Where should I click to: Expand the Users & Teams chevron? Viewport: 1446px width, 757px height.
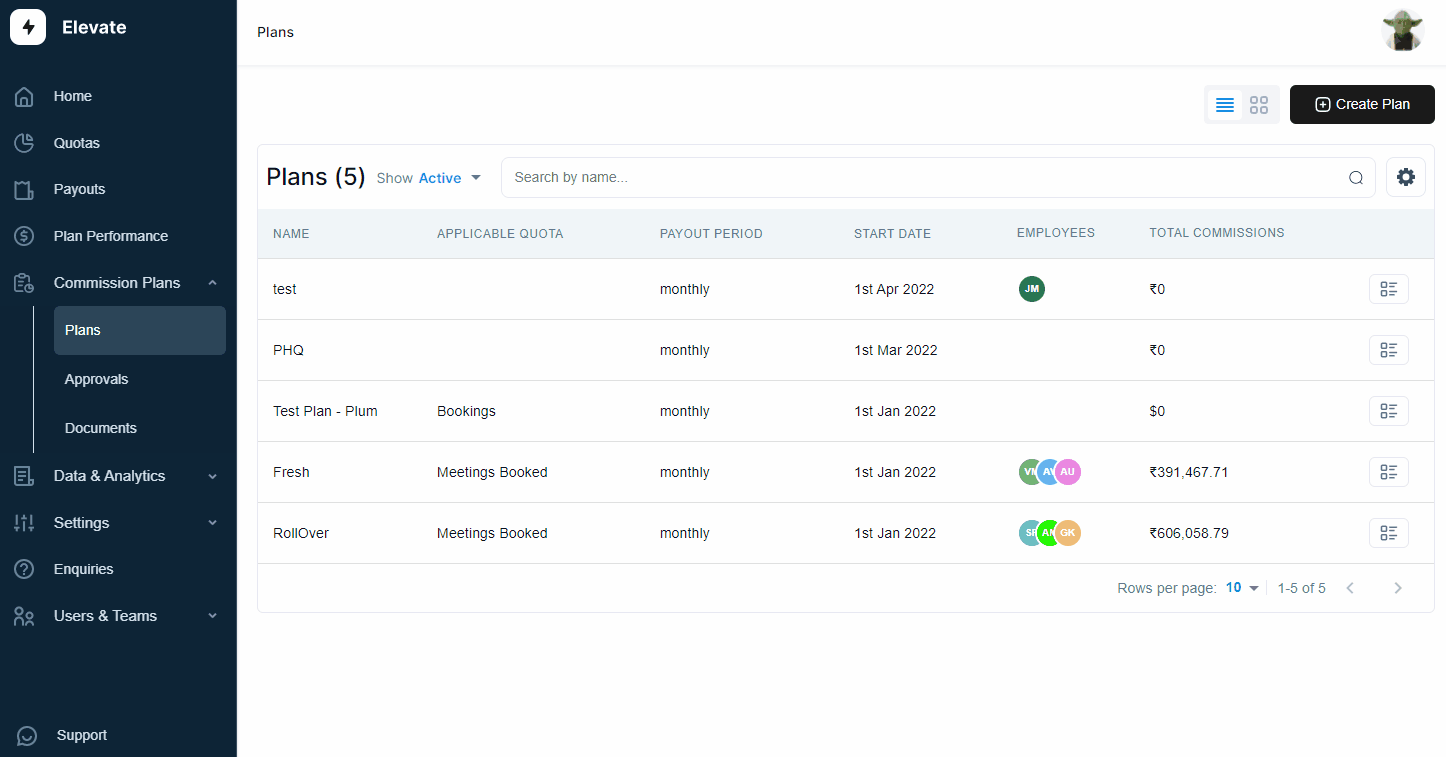(x=212, y=616)
